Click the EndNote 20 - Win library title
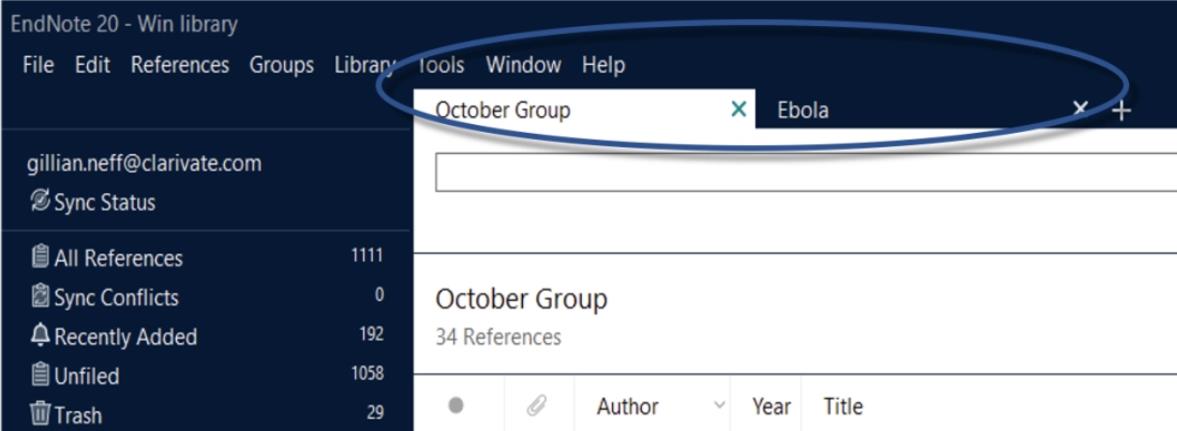 (124, 25)
